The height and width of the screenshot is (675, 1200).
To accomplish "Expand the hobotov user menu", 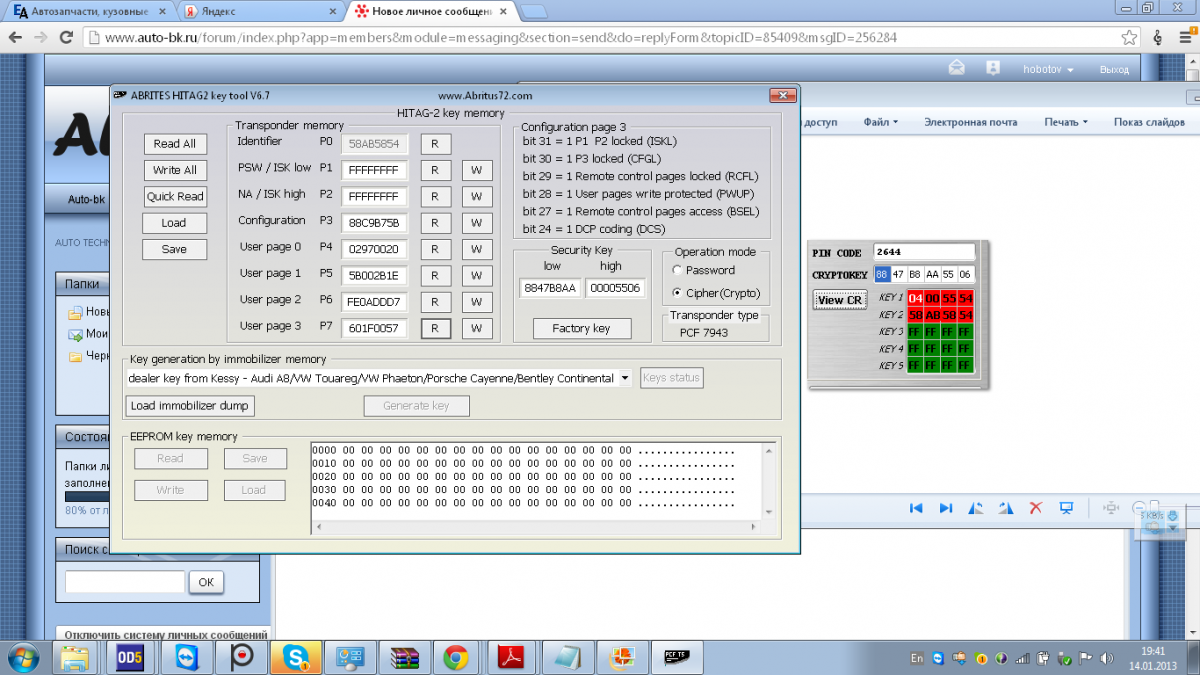I will (1048, 70).
